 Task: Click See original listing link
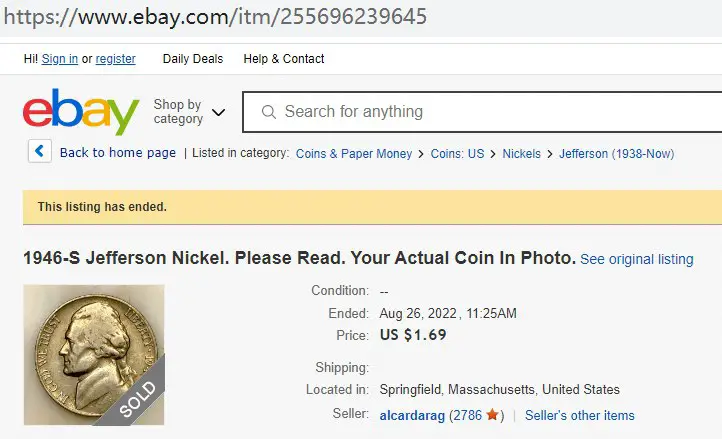(x=637, y=259)
